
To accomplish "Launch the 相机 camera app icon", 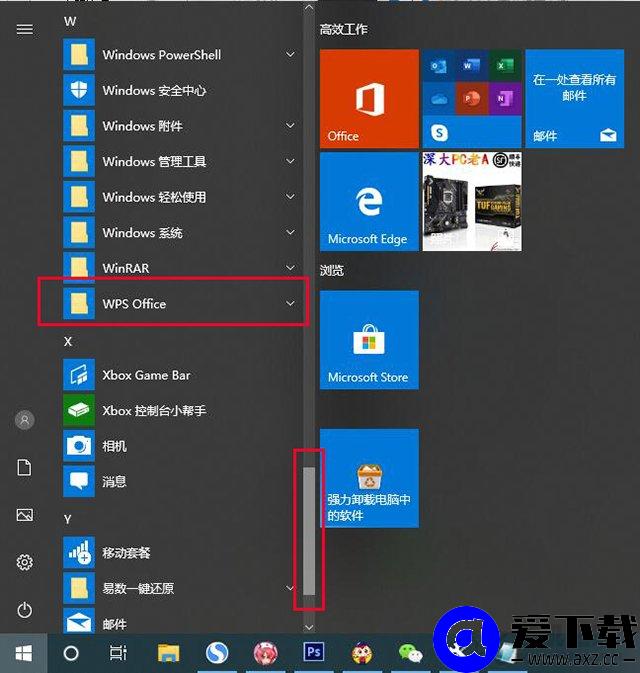I will coord(79,446).
